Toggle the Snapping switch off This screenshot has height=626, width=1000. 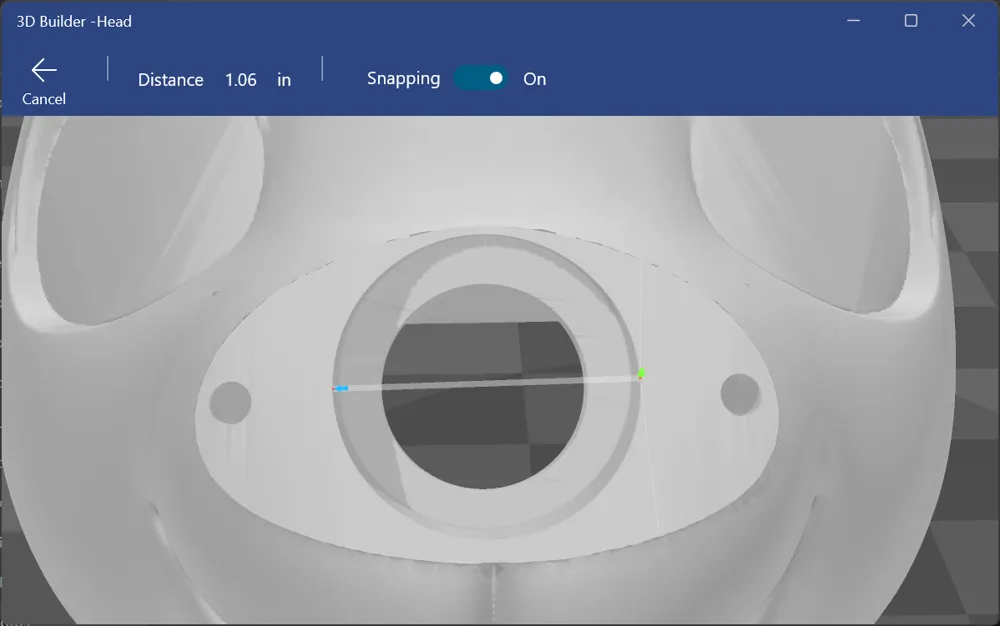(x=481, y=78)
